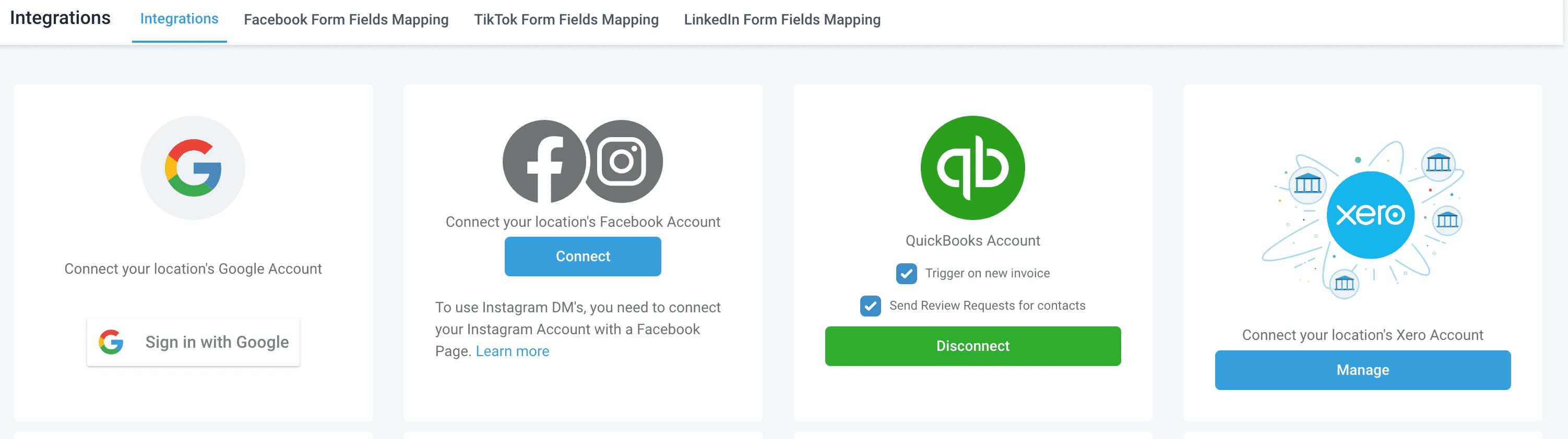
Task: Click the small Google G in sign-in button
Action: pyautogui.click(x=111, y=342)
